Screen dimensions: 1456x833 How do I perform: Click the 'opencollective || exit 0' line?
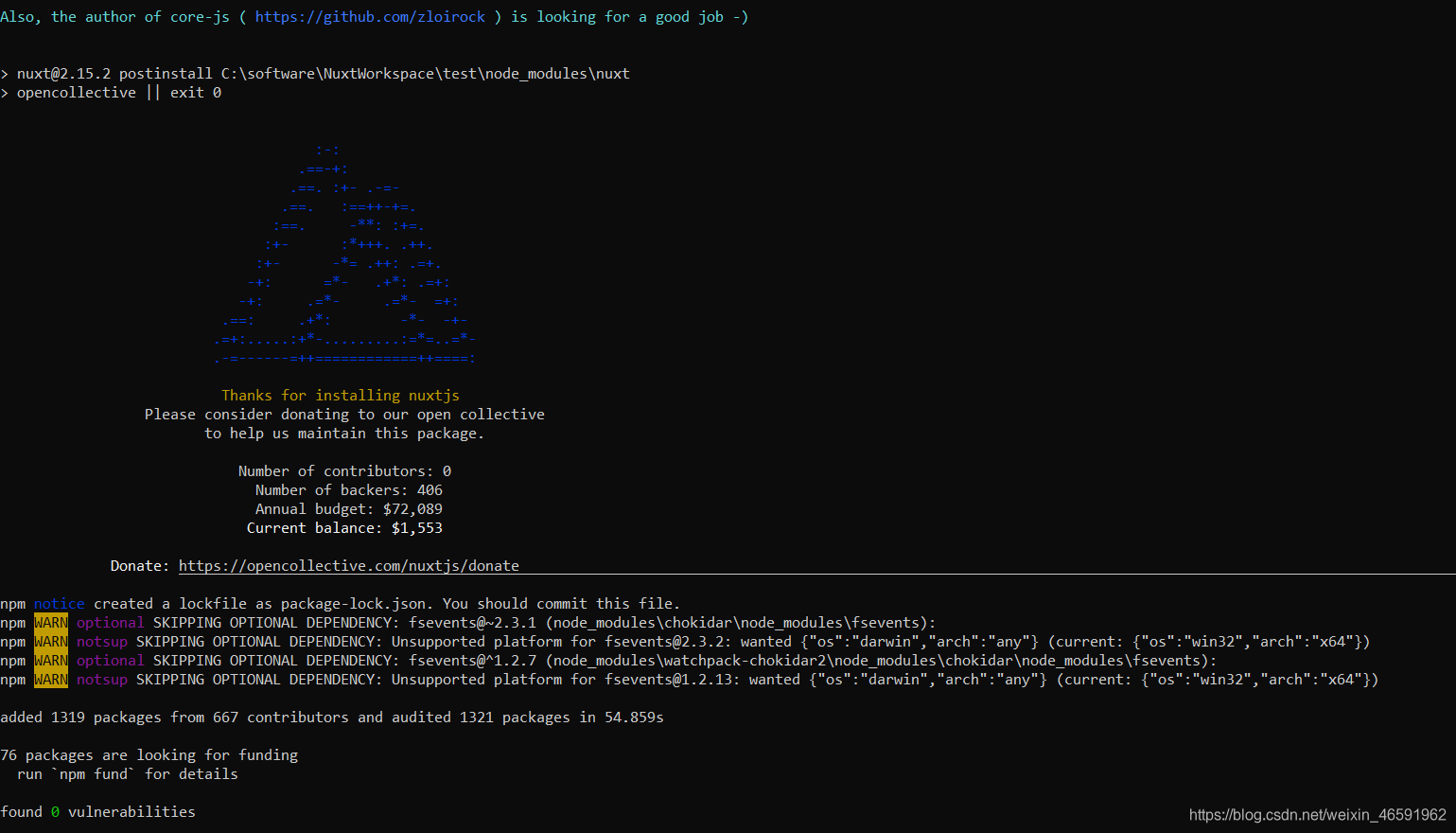111,93
